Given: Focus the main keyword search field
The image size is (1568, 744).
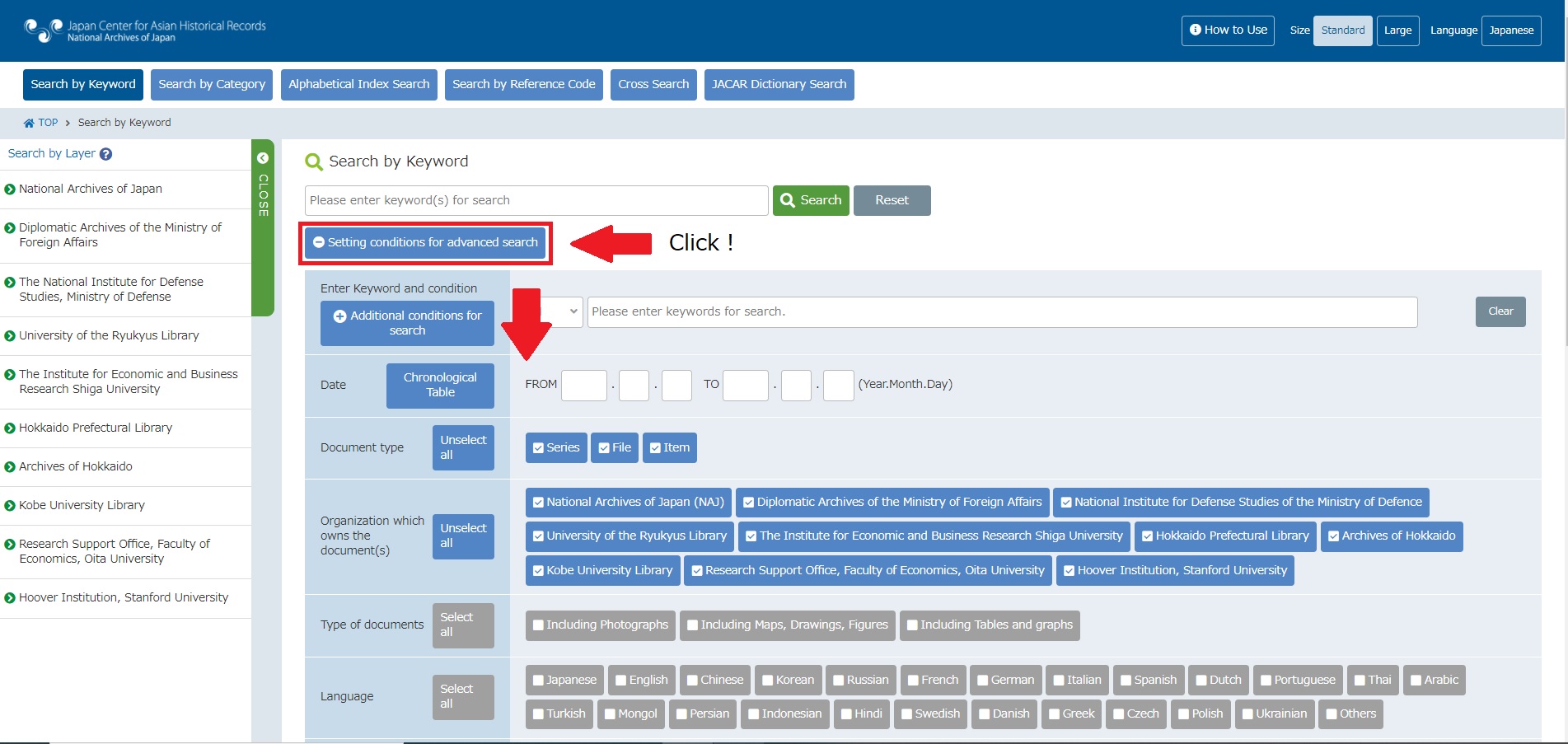Looking at the screenshot, I should pyautogui.click(x=536, y=200).
